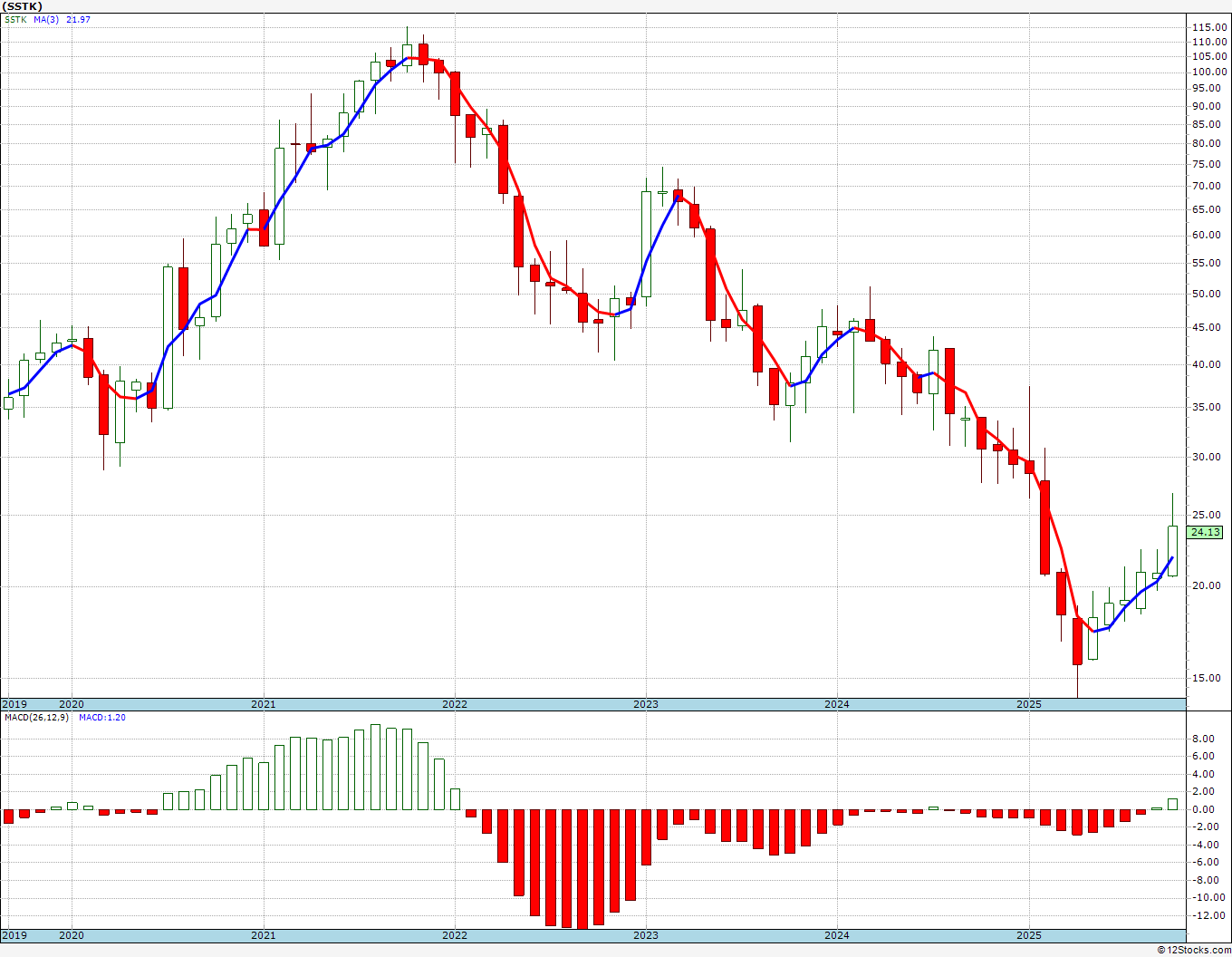Screen dimensions: 1232x957
Task: Click the last green MACD histogram bar
Action: [x=1172, y=804]
